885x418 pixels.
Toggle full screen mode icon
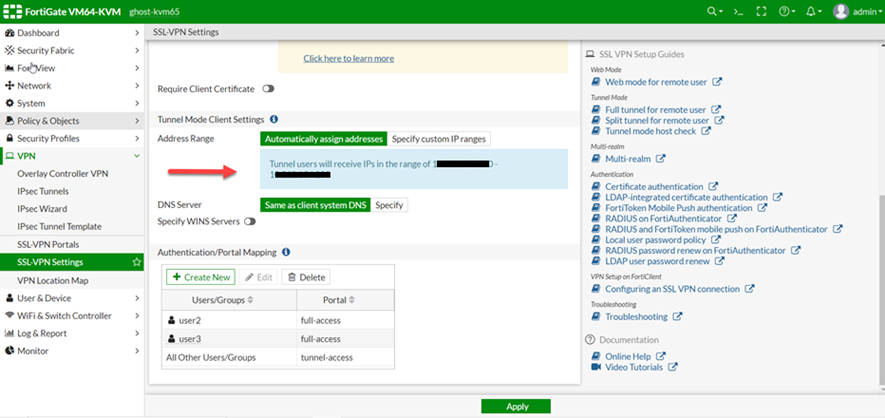[762, 11]
